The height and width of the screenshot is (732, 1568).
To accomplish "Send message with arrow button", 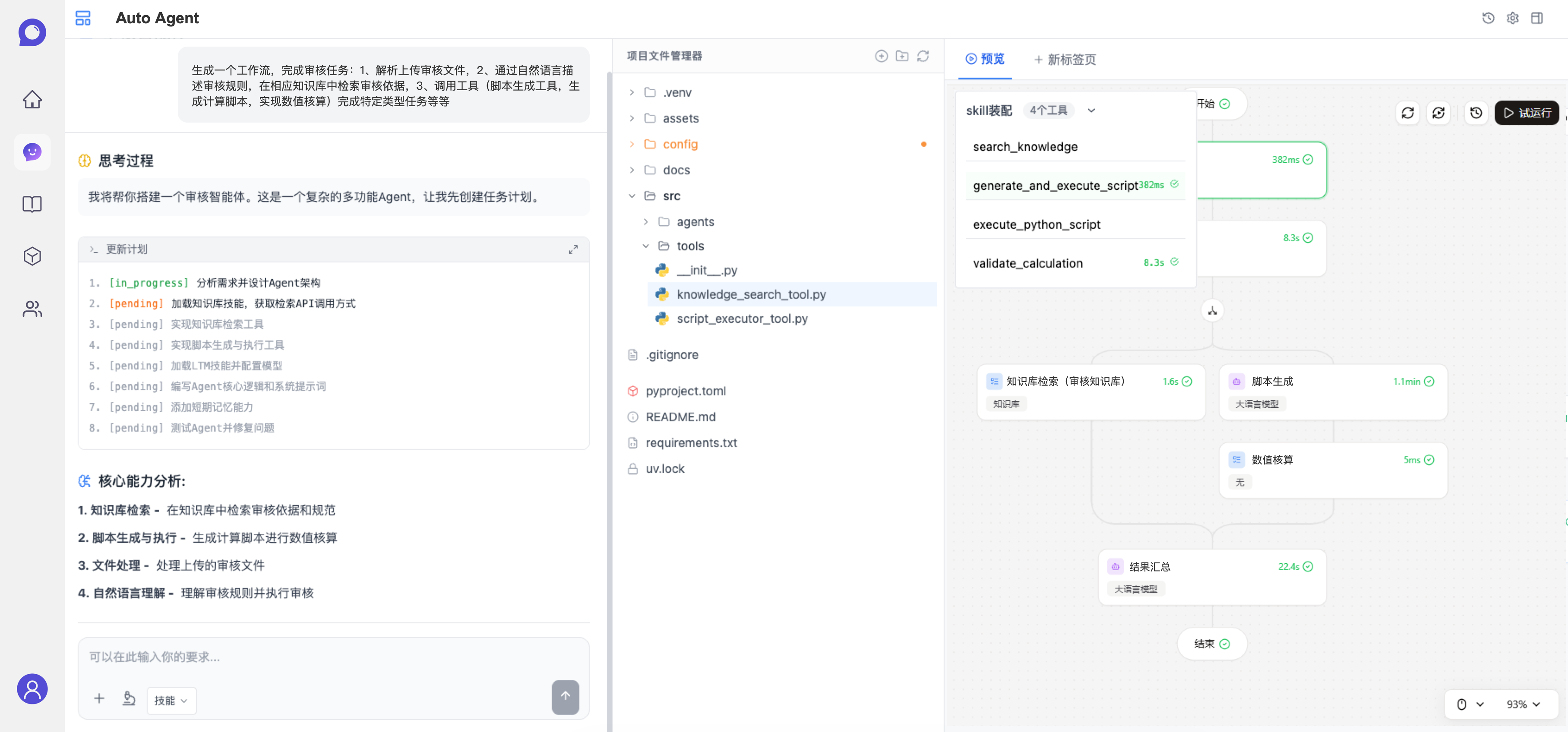I will point(565,696).
